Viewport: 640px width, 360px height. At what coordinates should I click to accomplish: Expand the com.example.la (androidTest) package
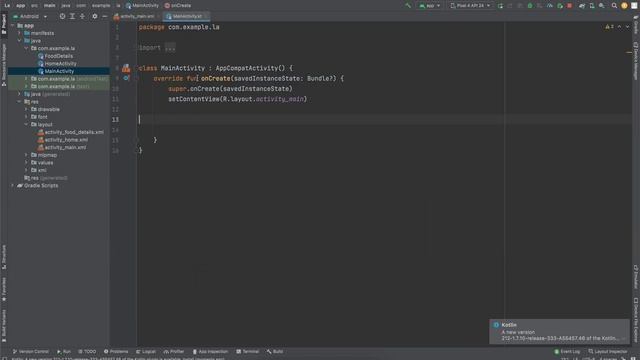coord(27,79)
